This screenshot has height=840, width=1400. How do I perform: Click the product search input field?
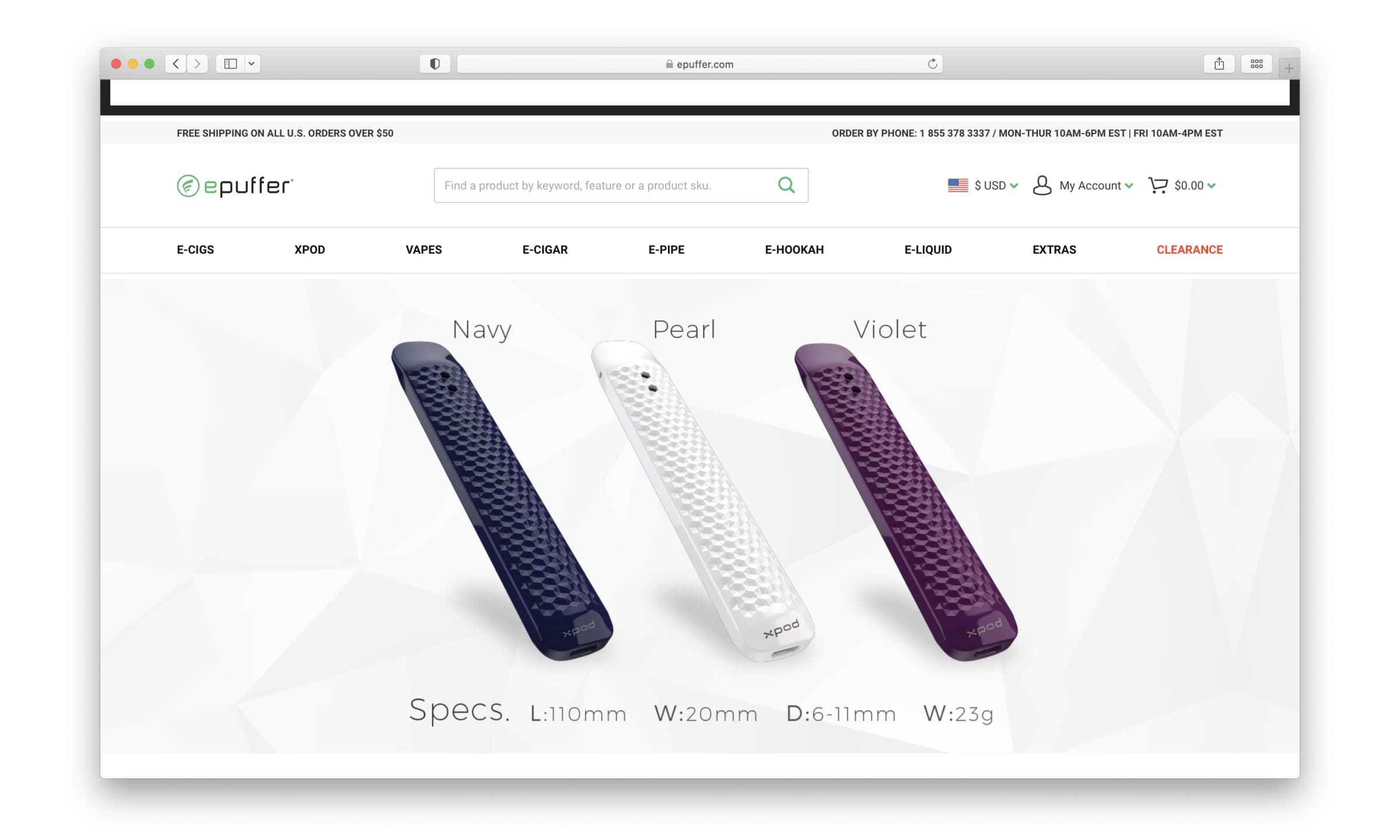pos(604,185)
